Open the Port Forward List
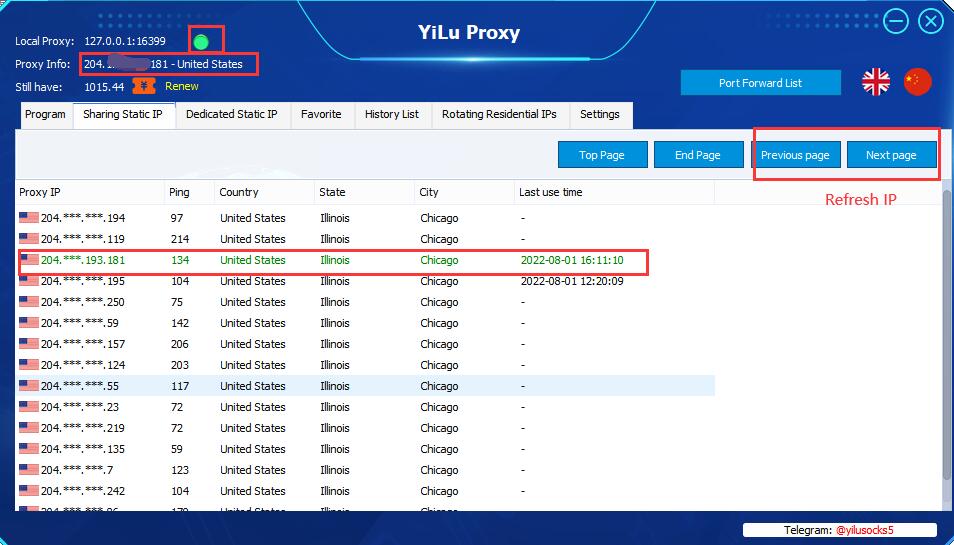Viewport: 954px width, 545px height. click(761, 83)
